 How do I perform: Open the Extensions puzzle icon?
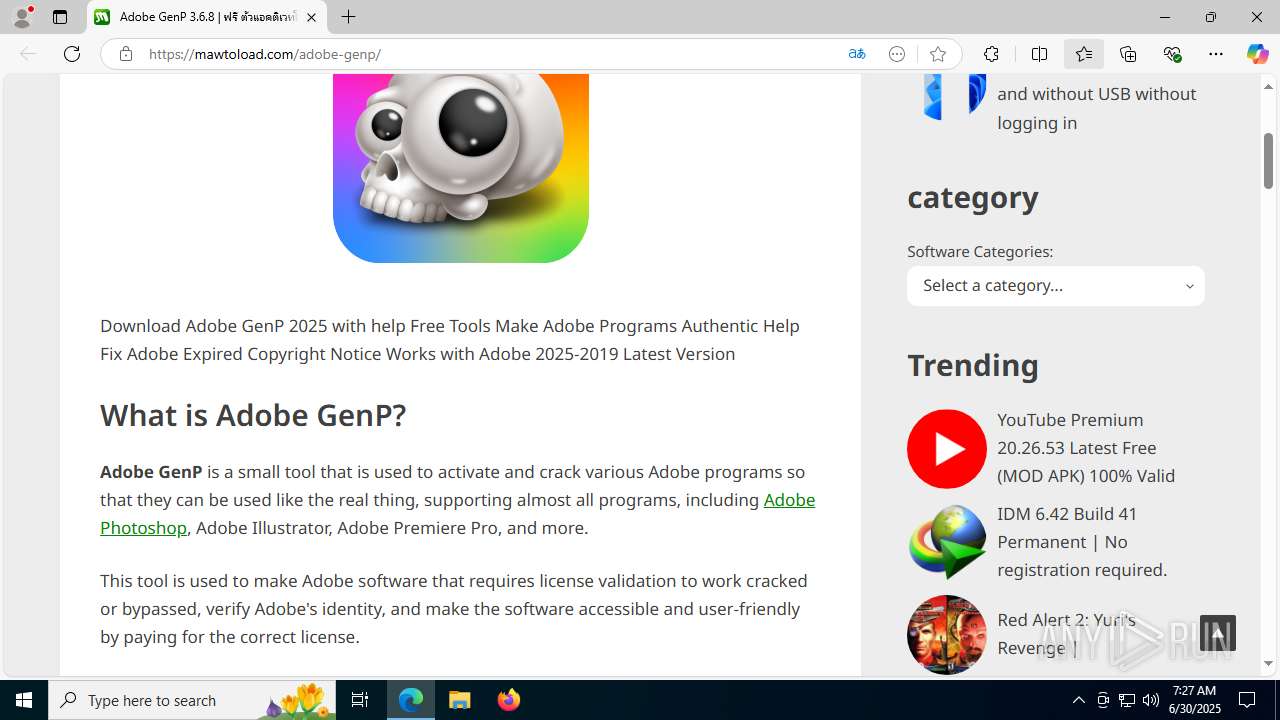(x=991, y=54)
